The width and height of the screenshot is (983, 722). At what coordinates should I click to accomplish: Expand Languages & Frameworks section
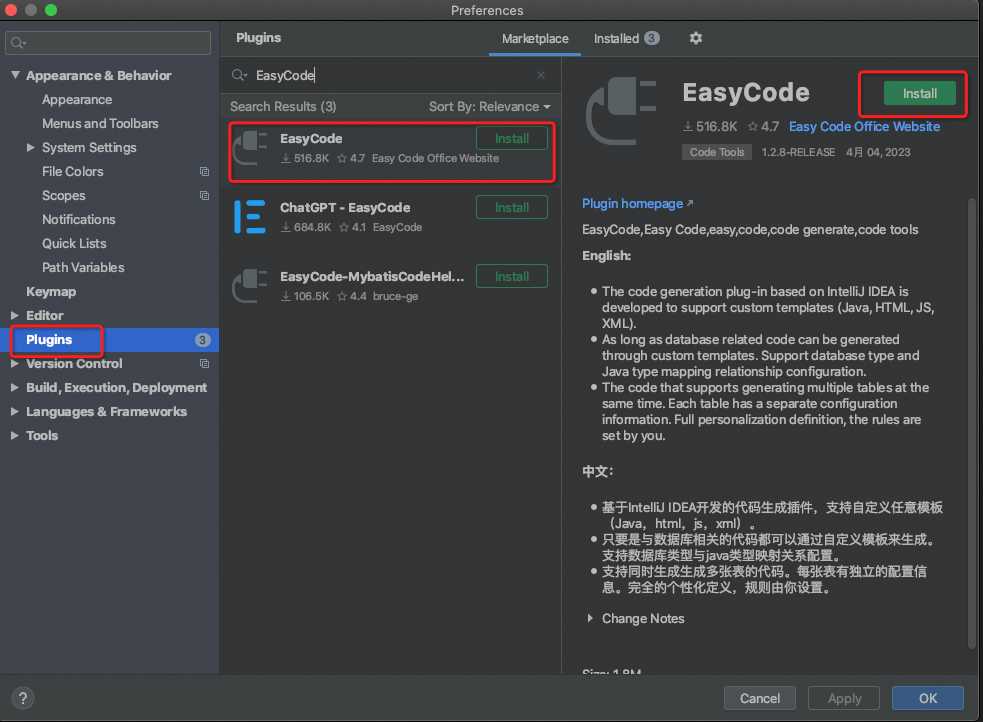(15, 412)
